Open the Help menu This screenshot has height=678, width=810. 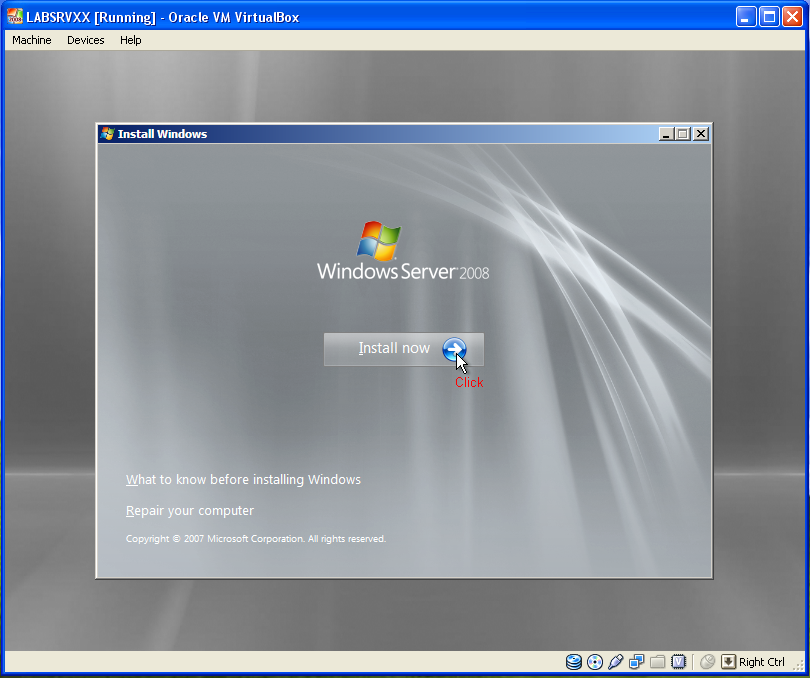131,40
